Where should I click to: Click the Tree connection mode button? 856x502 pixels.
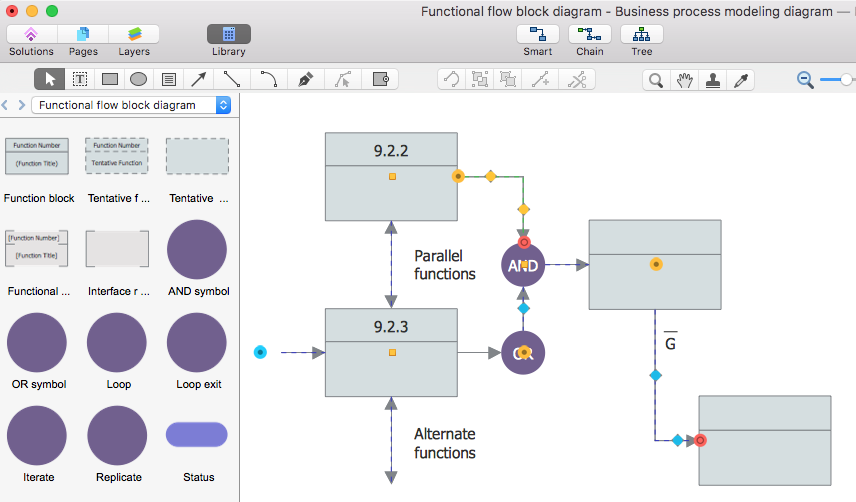click(x=641, y=35)
